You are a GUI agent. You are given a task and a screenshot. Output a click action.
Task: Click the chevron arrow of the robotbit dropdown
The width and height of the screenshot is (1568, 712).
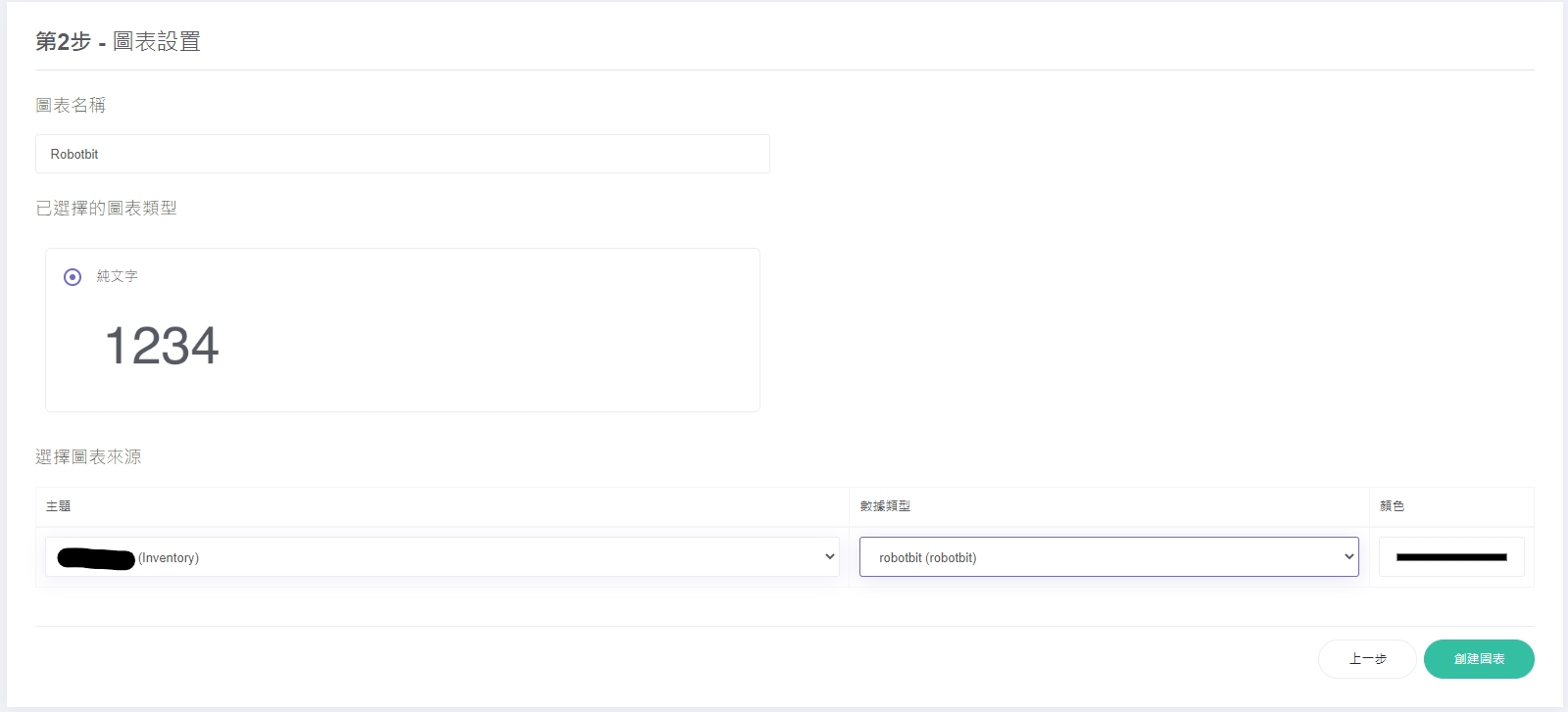tap(1348, 557)
